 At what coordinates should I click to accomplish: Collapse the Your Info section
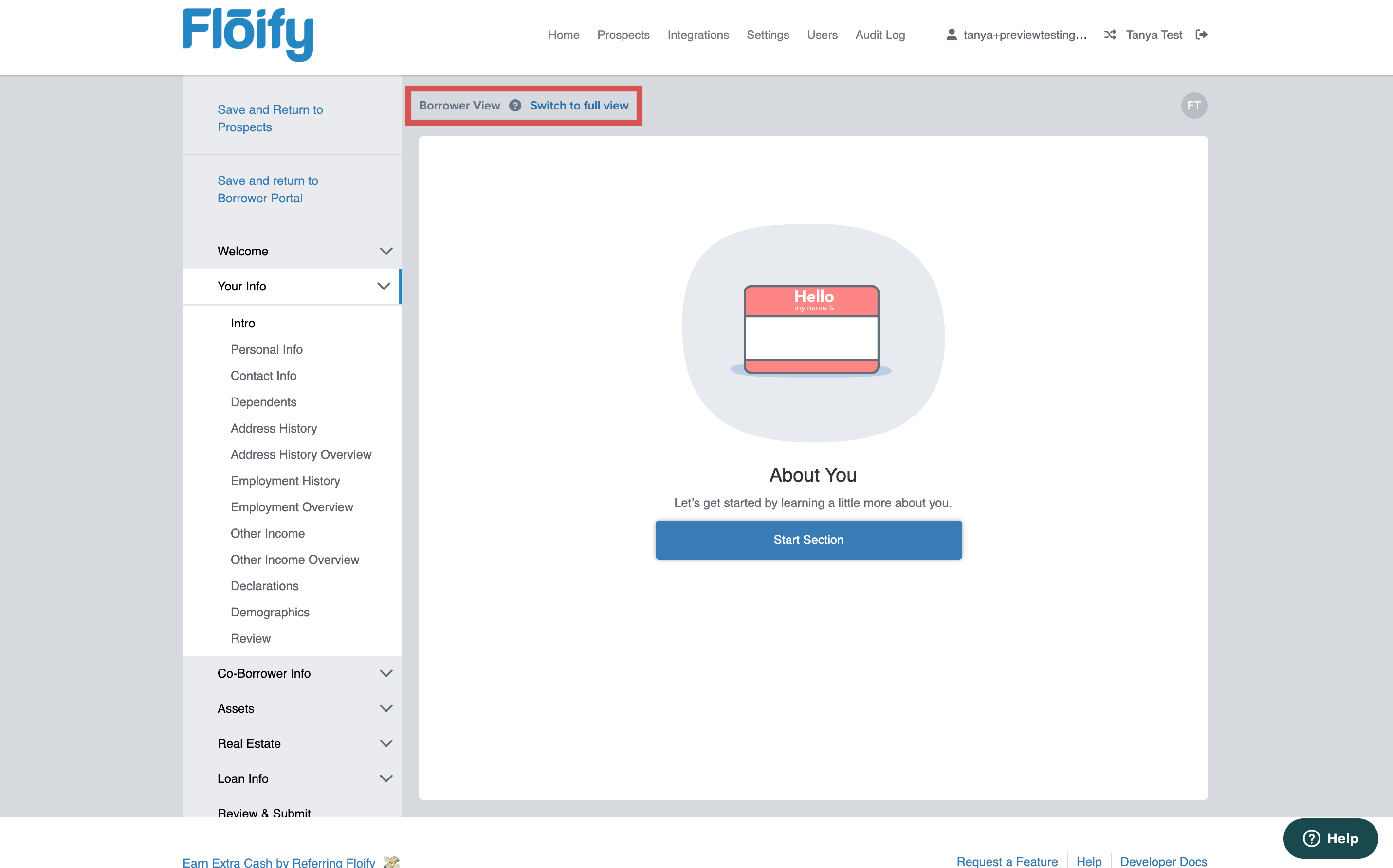tap(384, 287)
